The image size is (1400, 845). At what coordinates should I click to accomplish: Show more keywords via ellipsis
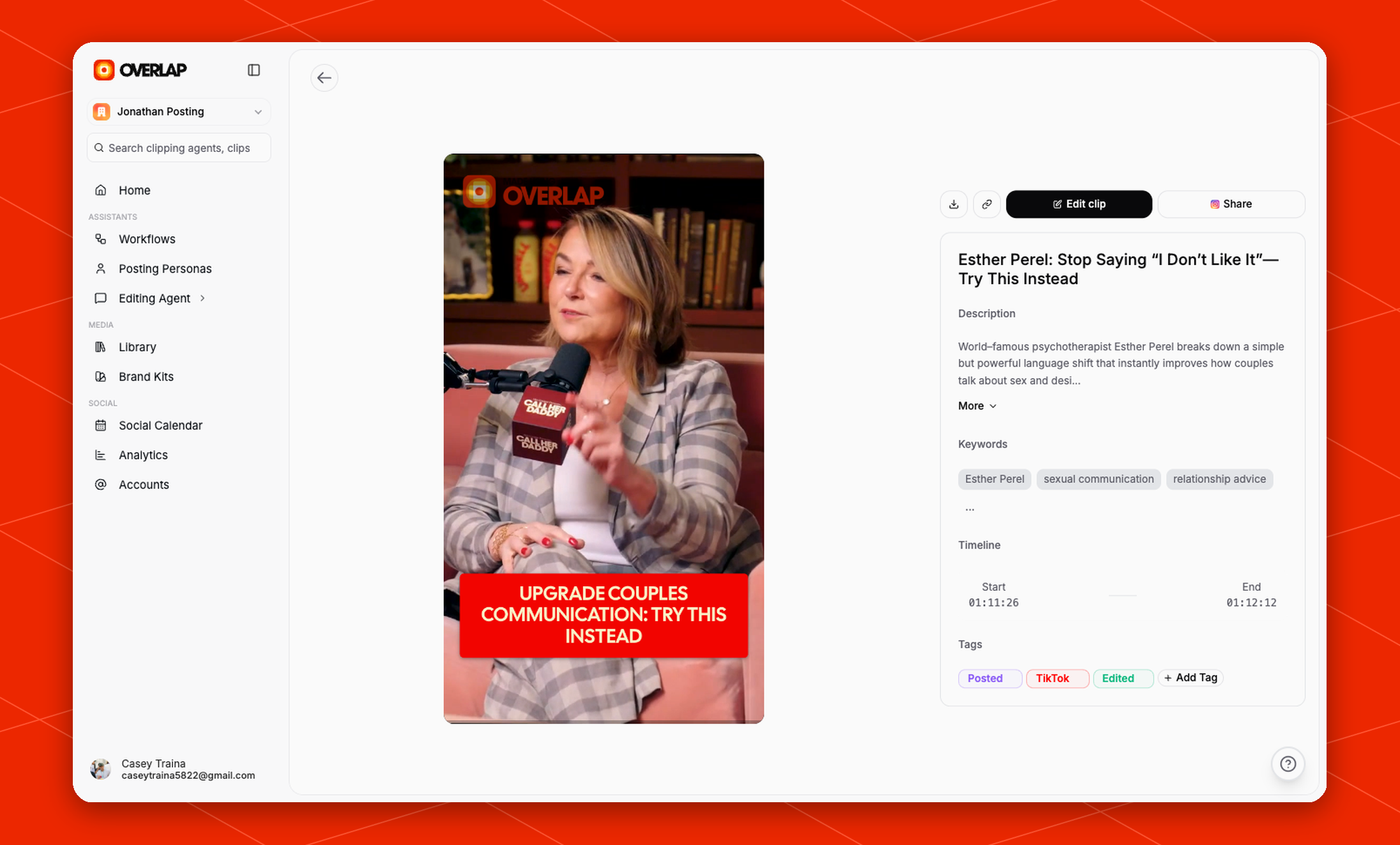click(970, 509)
